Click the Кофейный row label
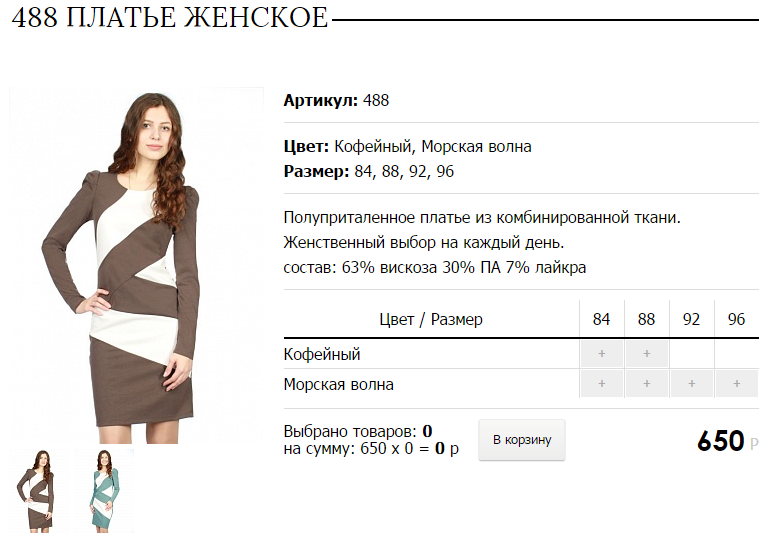This screenshot has height=547, width=778. point(322,354)
